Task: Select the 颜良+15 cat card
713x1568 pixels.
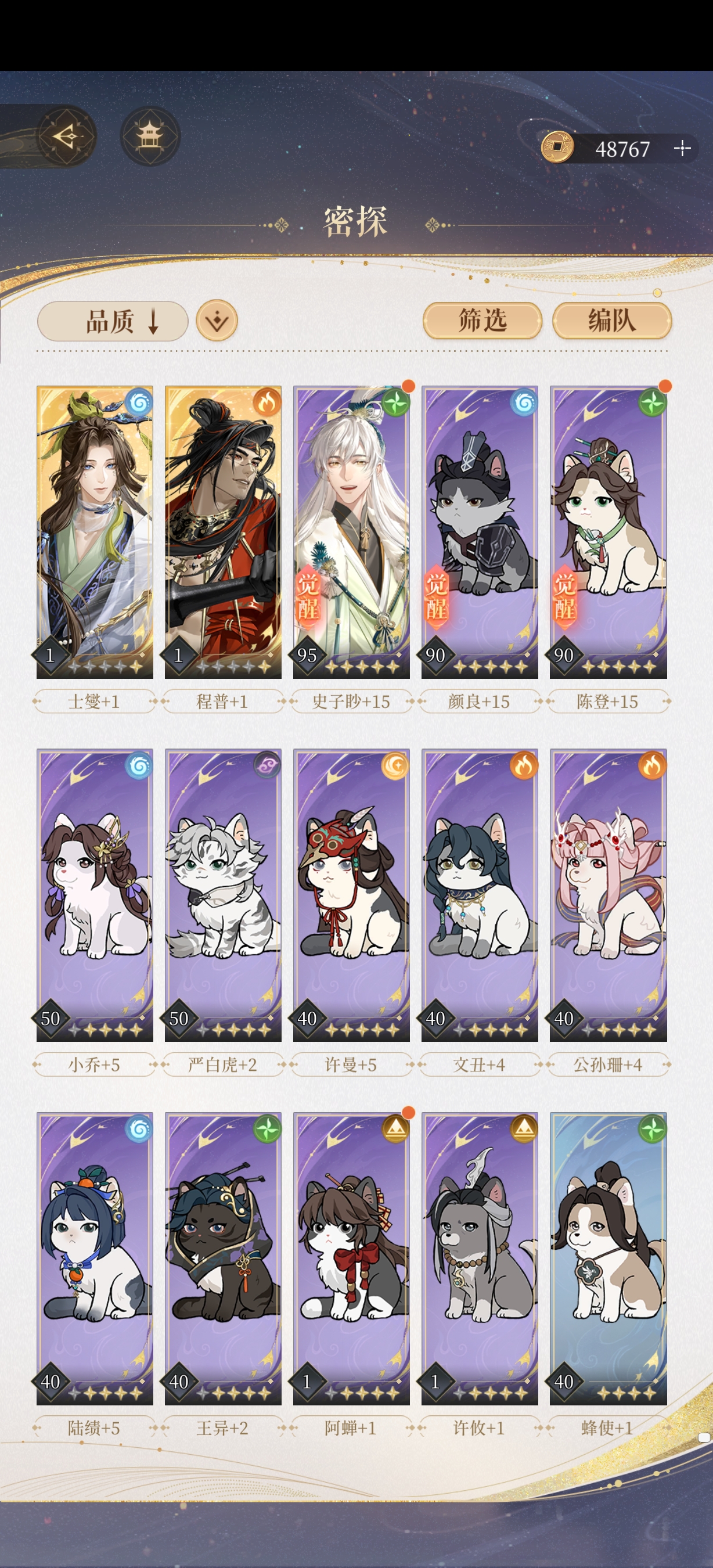Action: (x=480, y=532)
